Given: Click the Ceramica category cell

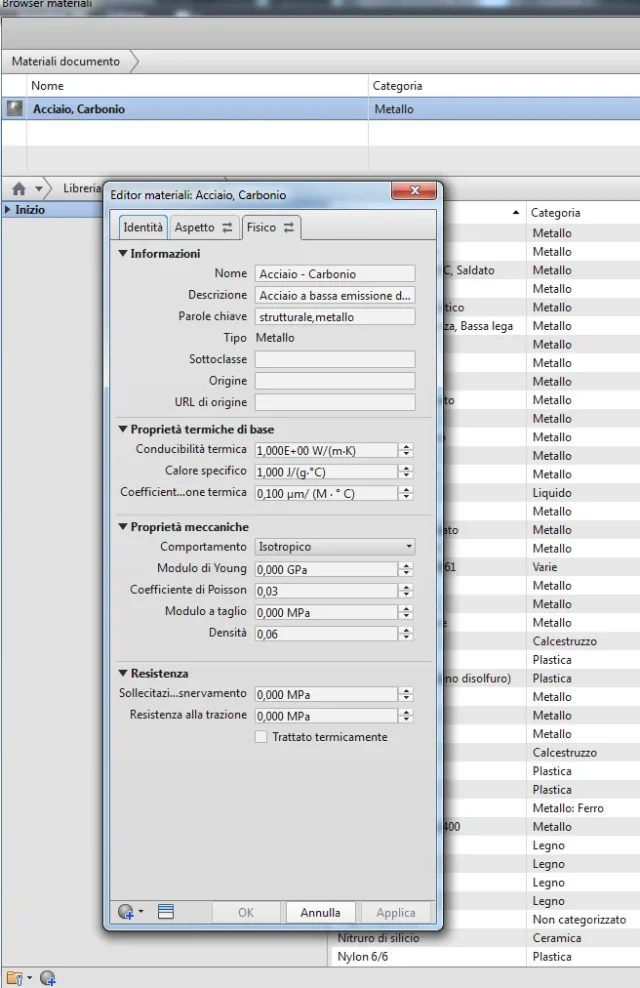Looking at the screenshot, I should click(x=556, y=938).
